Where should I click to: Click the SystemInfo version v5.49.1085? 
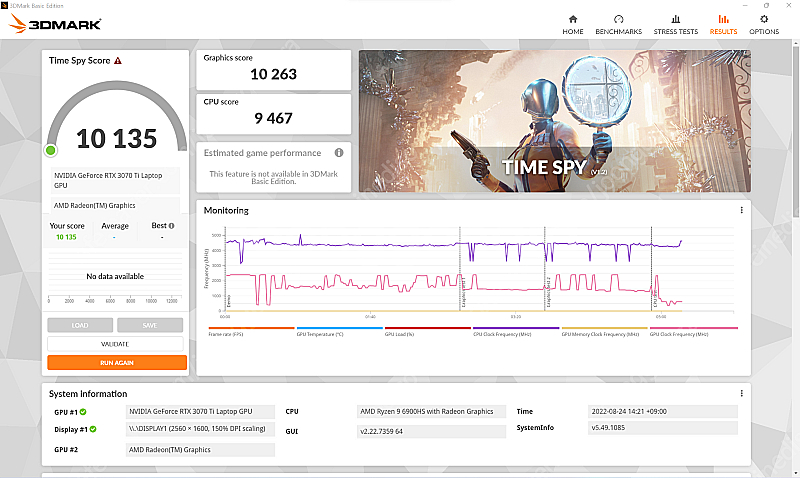click(x=663, y=427)
